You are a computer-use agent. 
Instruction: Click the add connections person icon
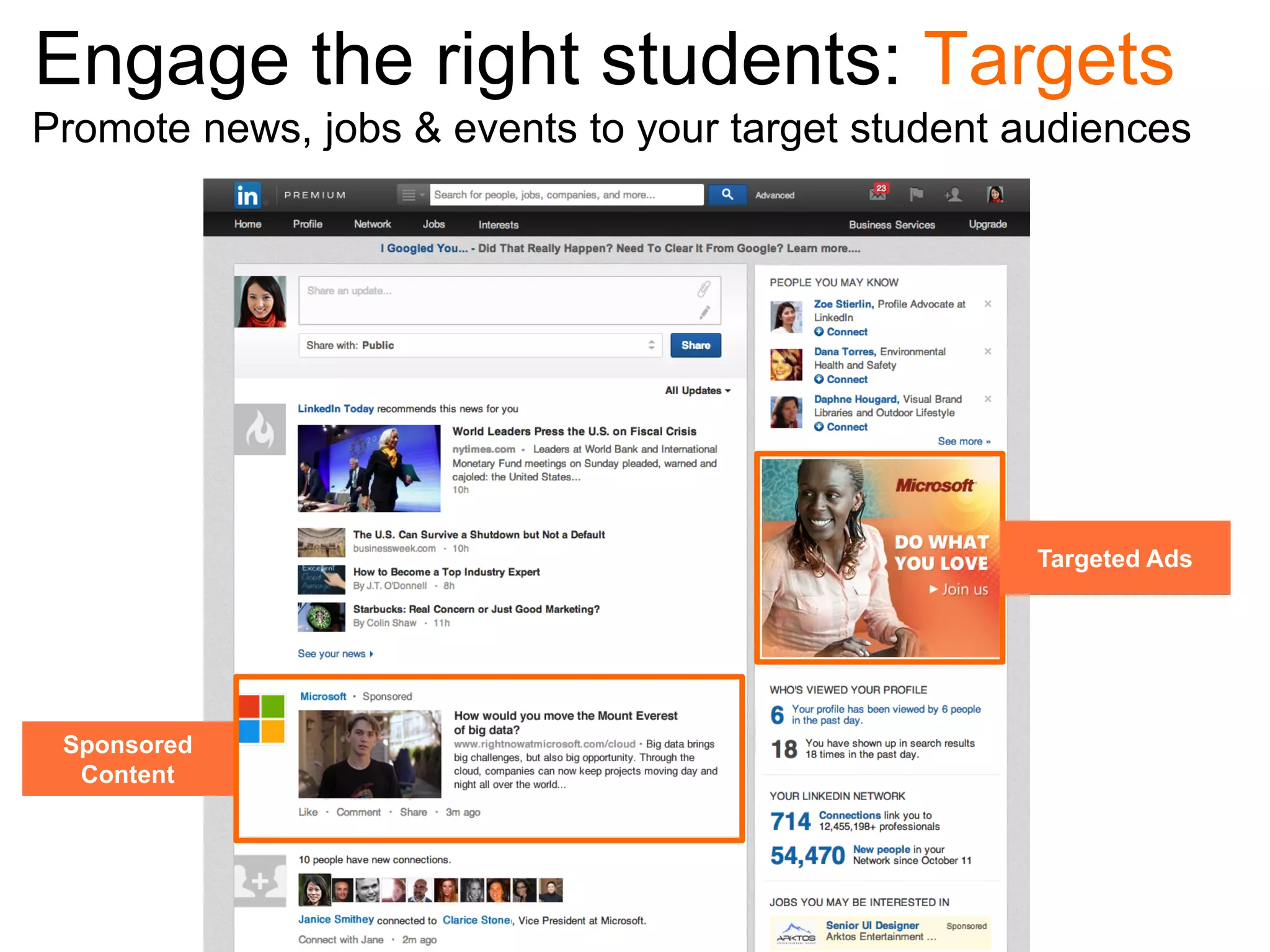click(x=953, y=195)
